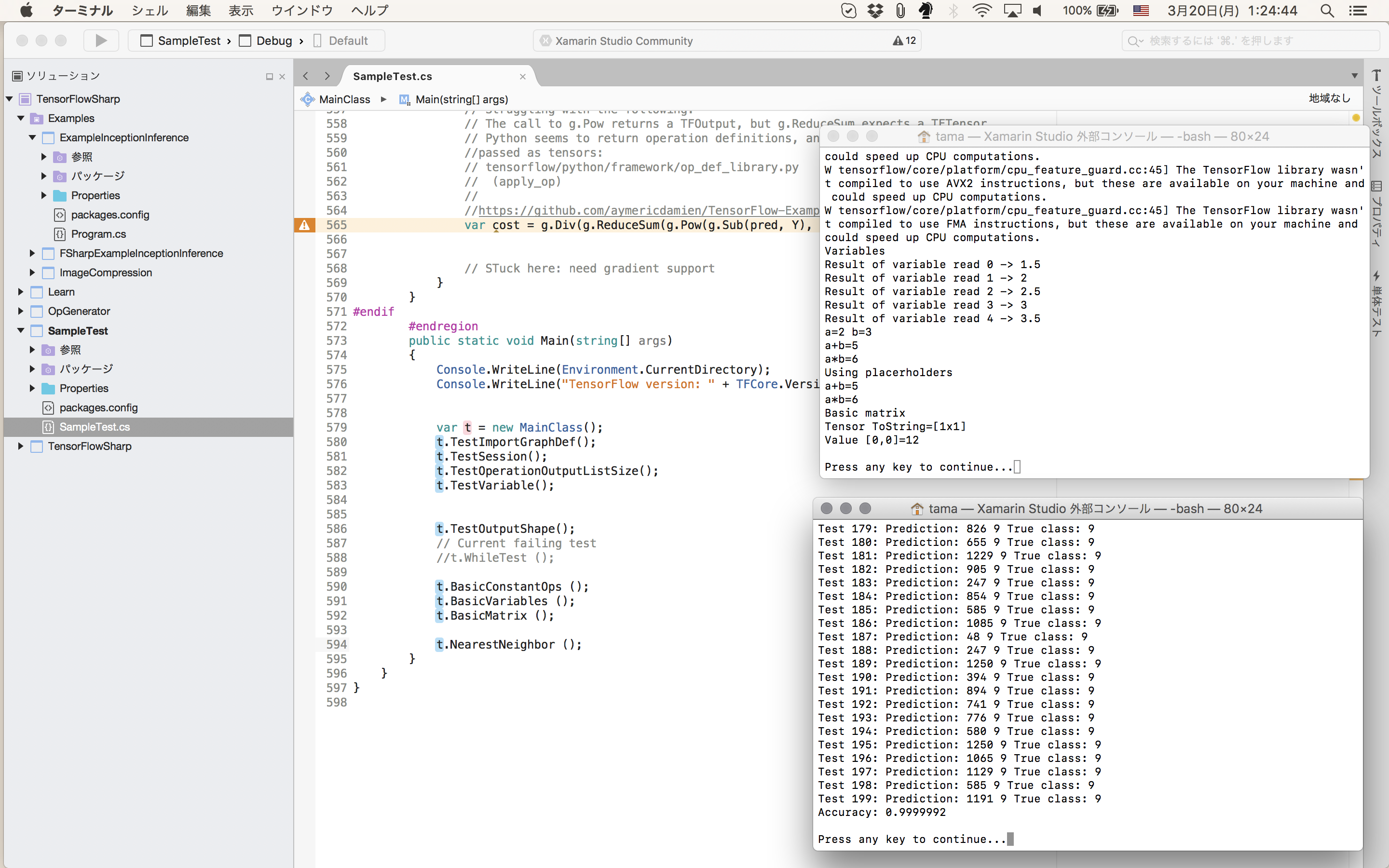Open the 地域なし region dropdown

pos(1329,98)
